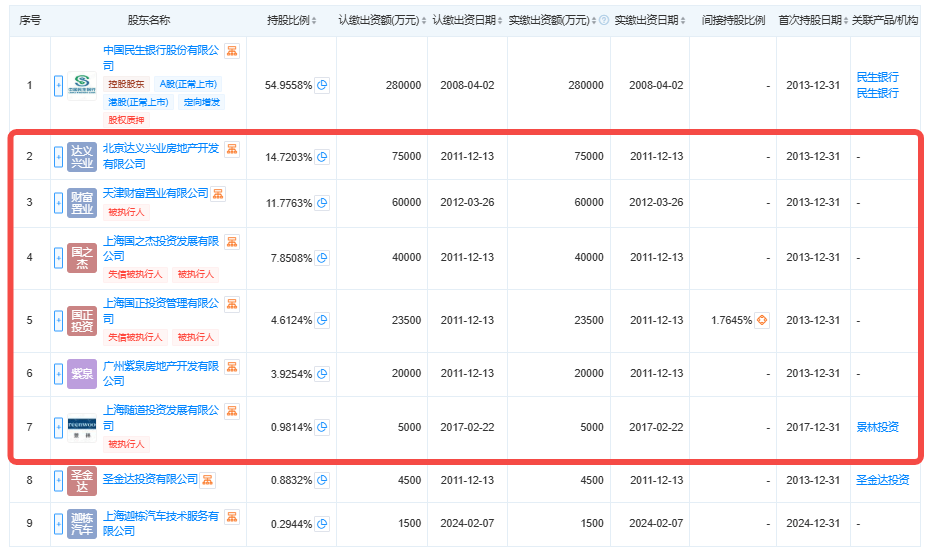Sort by 认缴出资额(万元) column header
Screen dimensions: 926x552
(380, 20)
